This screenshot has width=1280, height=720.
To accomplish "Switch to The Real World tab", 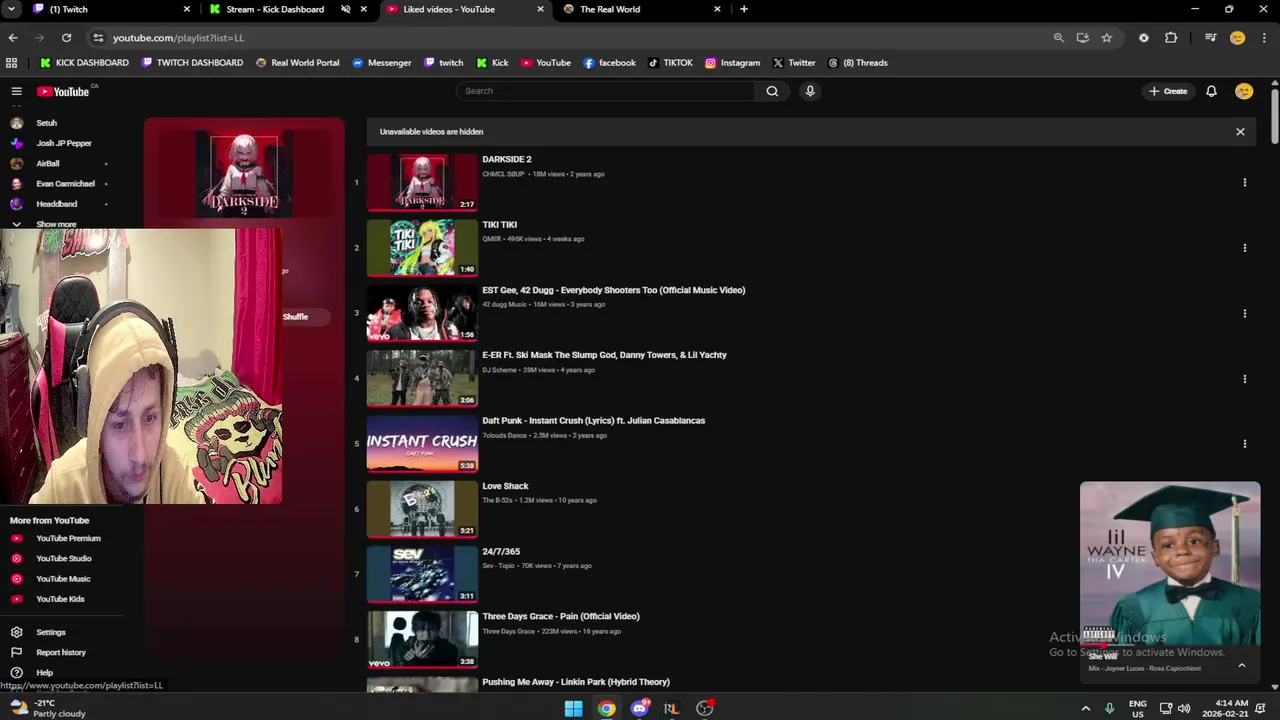I will 640,9.
